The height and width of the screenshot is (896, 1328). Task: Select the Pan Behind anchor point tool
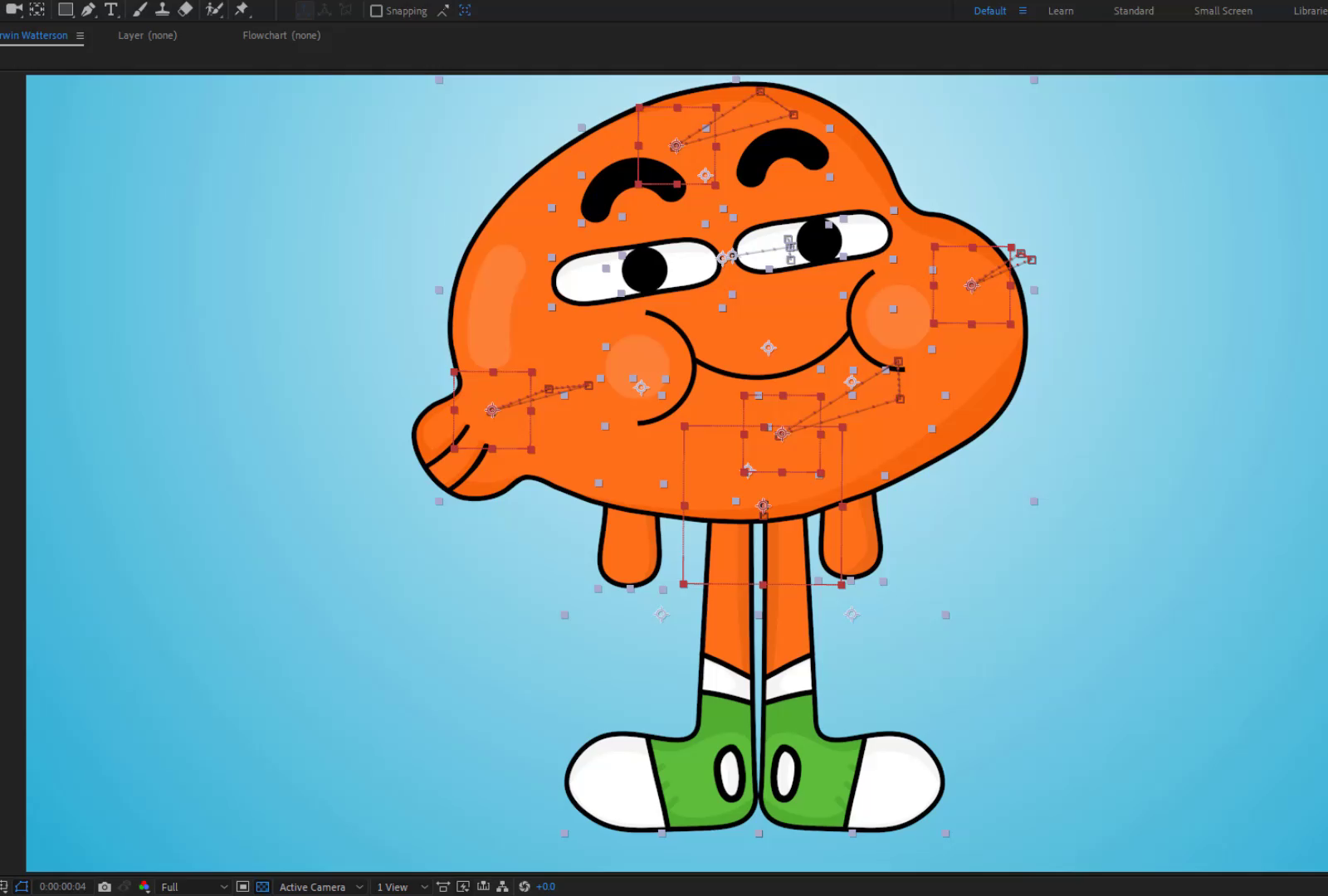coord(37,10)
